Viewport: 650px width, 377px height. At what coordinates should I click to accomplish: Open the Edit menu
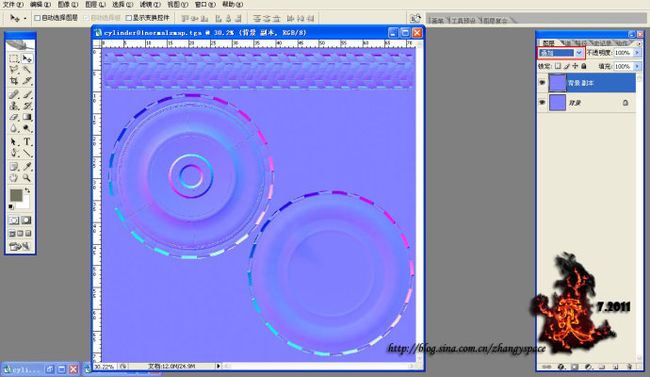(40, 5)
